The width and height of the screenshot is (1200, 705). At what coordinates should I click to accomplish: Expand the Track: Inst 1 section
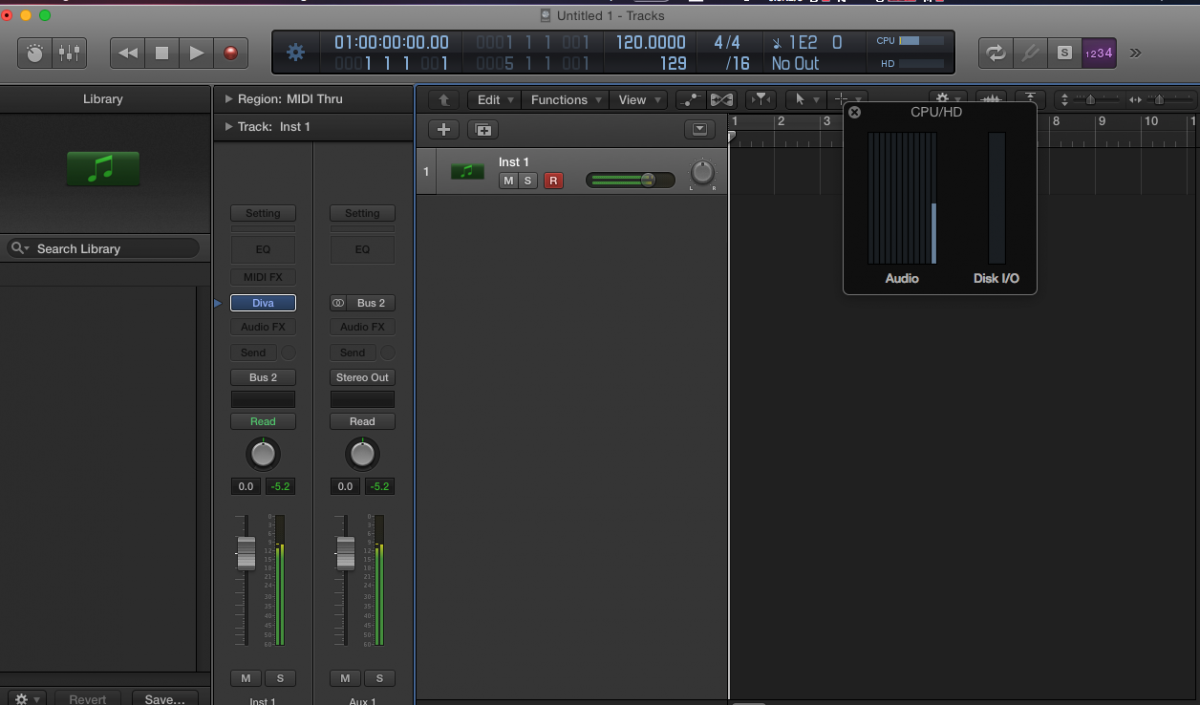[x=228, y=127]
